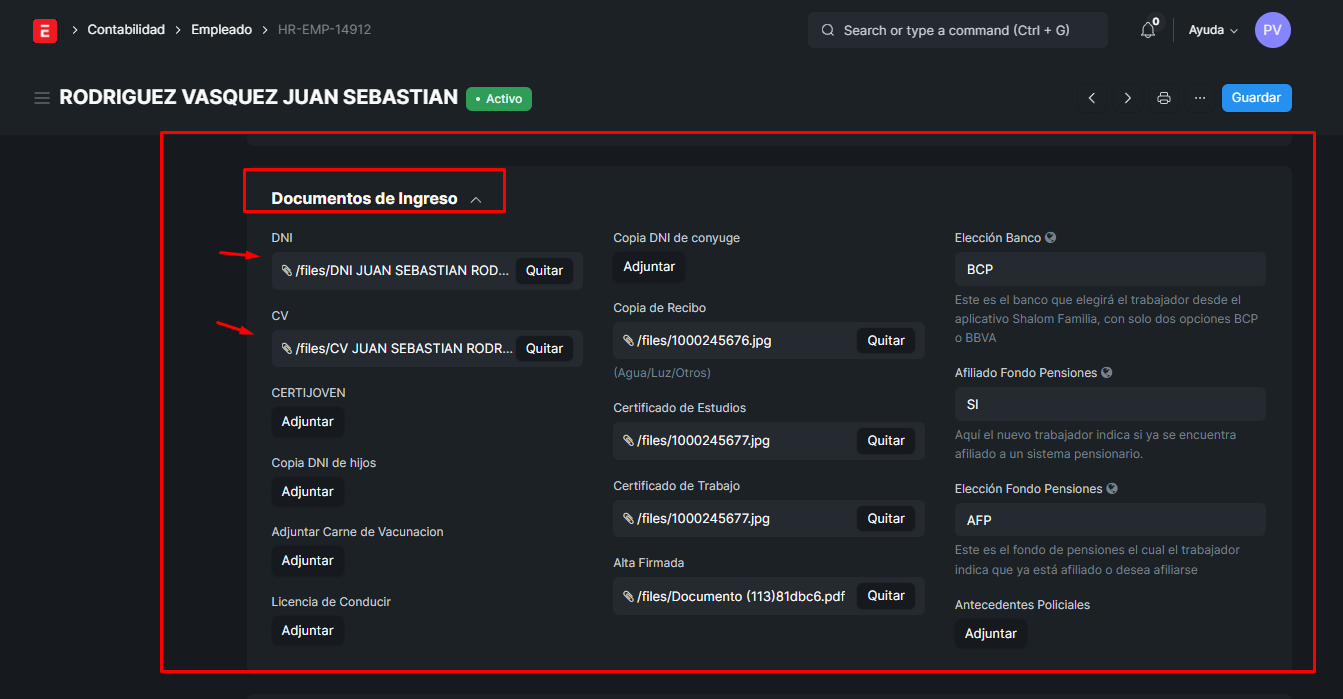The height and width of the screenshot is (699, 1343).
Task: Collapse the Documentos de Ingreso section
Action: coord(476,199)
